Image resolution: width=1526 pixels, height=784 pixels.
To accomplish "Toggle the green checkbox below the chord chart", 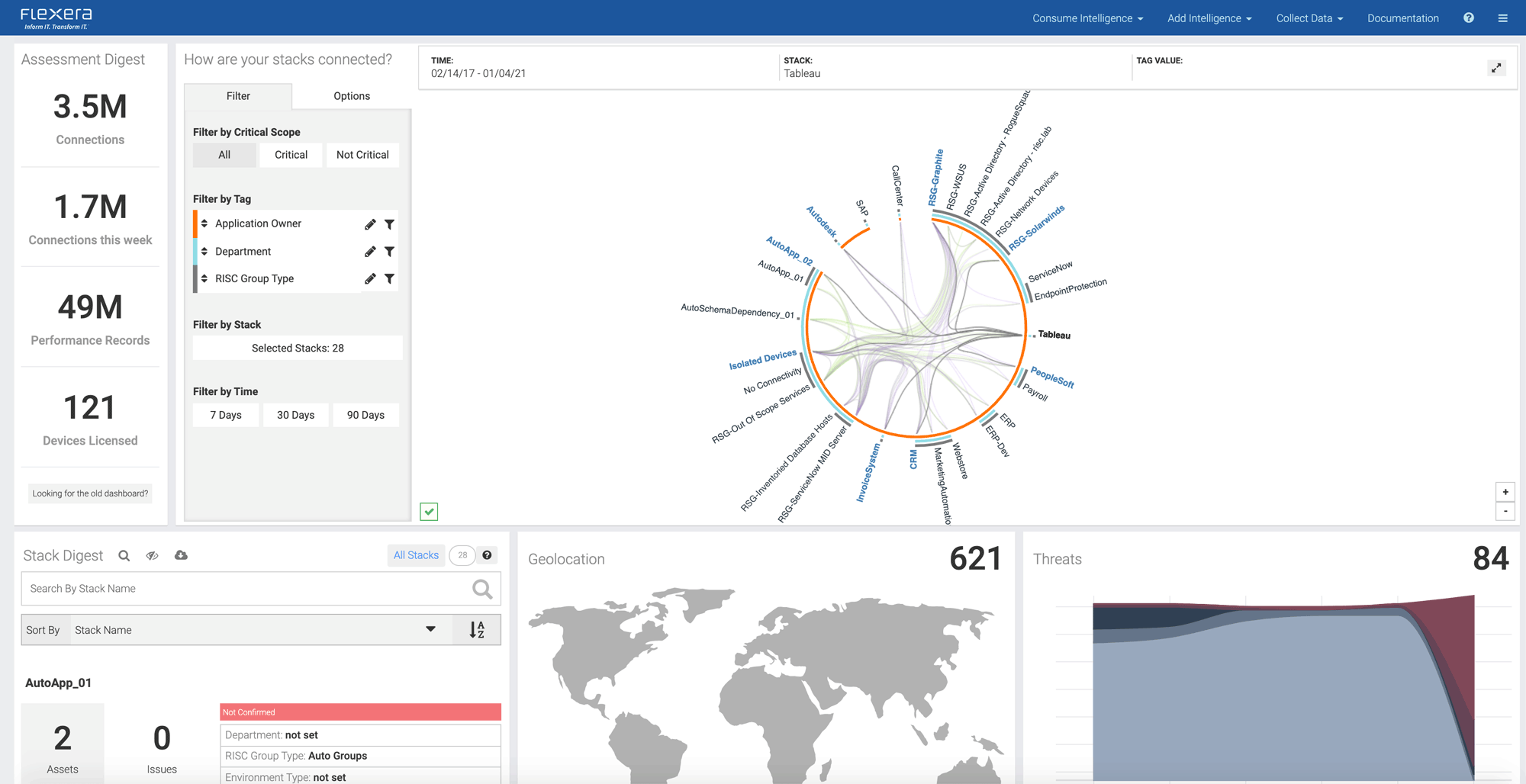I will [429, 512].
